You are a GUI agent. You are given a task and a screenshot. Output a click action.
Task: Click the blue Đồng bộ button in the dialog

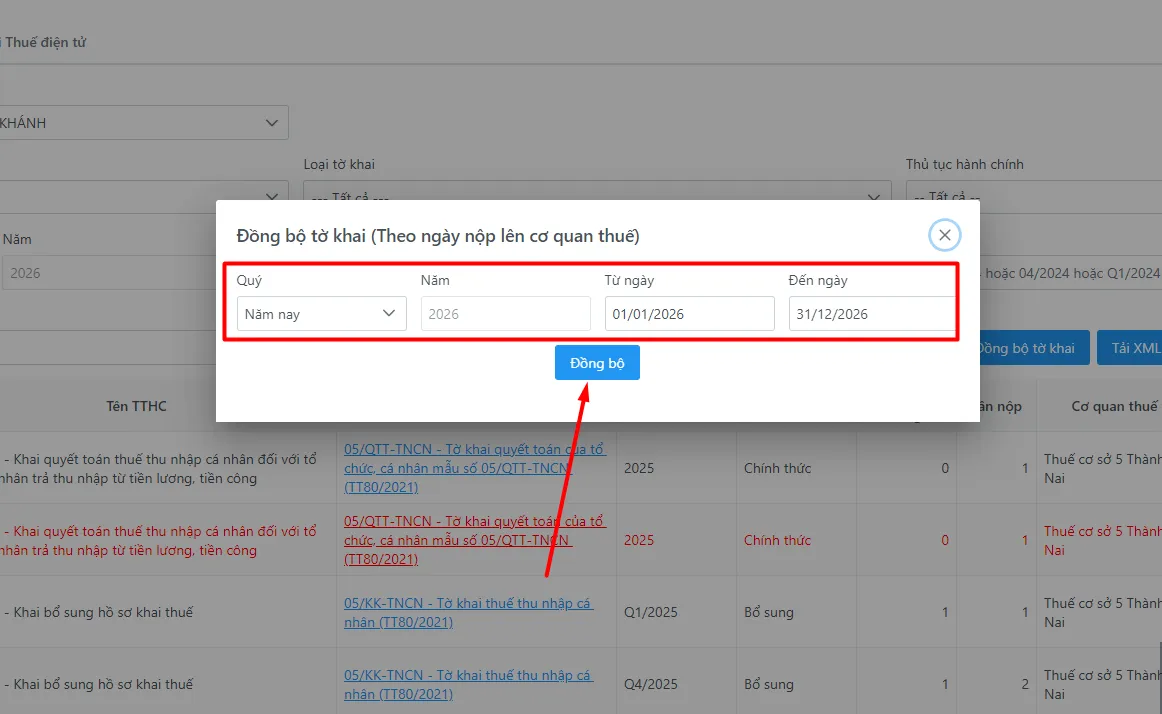click(597, 363)
